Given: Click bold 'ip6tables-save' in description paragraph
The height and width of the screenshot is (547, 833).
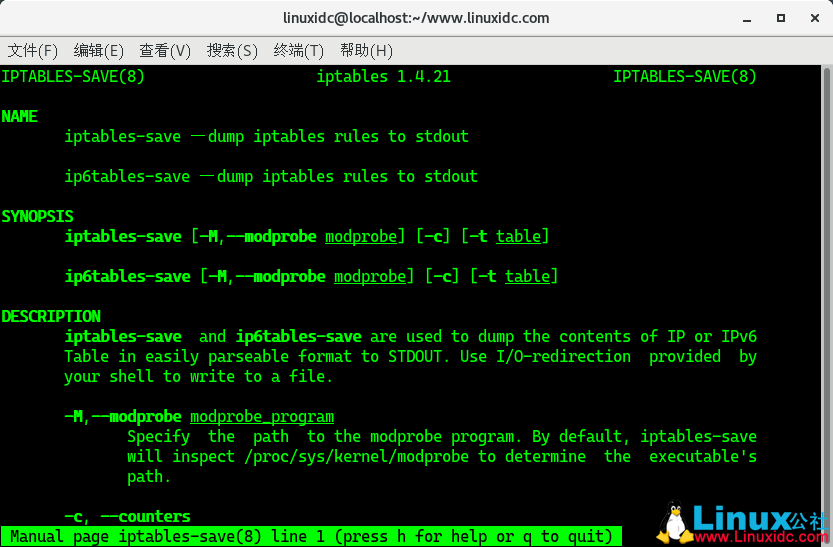Looking at the screenshot, I should point(299,336).
